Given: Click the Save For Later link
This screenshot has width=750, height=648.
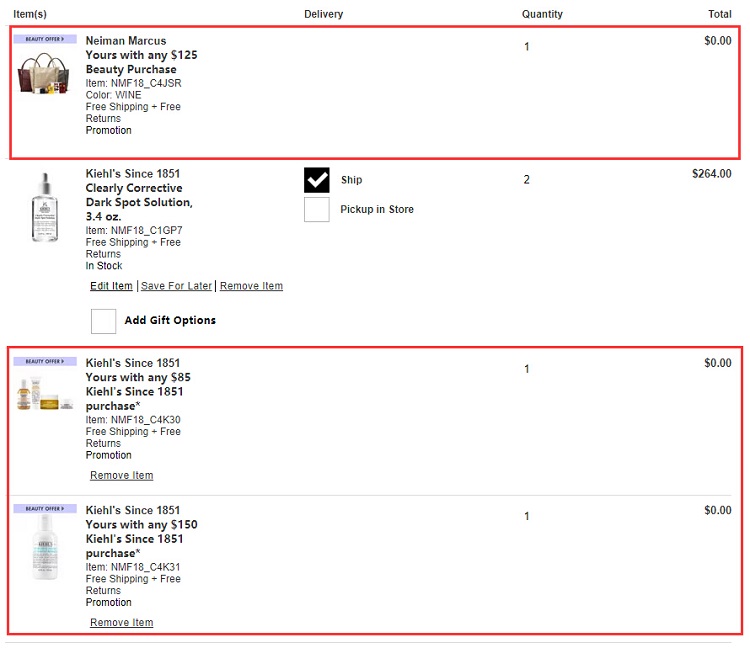Looking at the screenshot, I should [176, 286].
